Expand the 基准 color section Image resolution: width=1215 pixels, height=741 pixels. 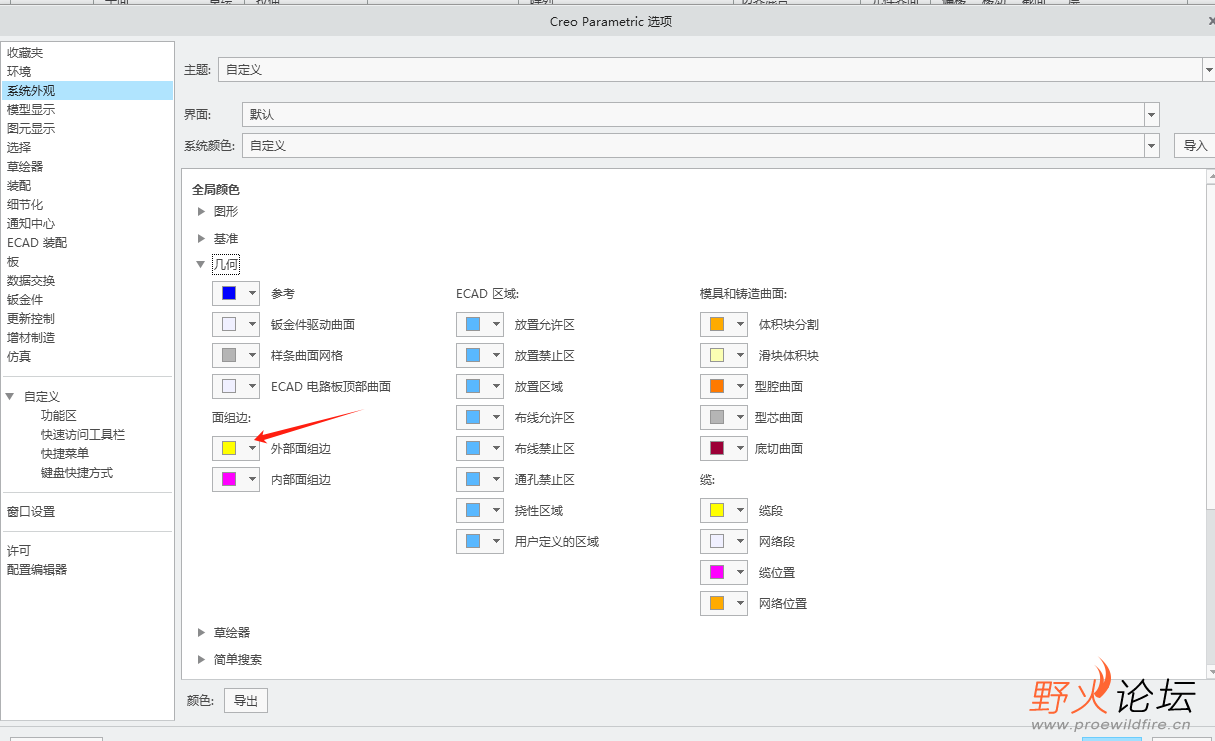(x=201, y=239)
